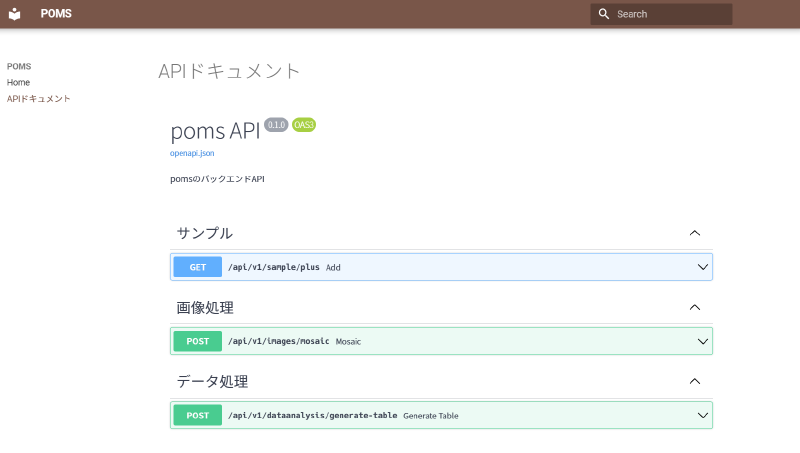Open the openapi.json link
Viewport: 800px width, 453px height.
[192, 153]
